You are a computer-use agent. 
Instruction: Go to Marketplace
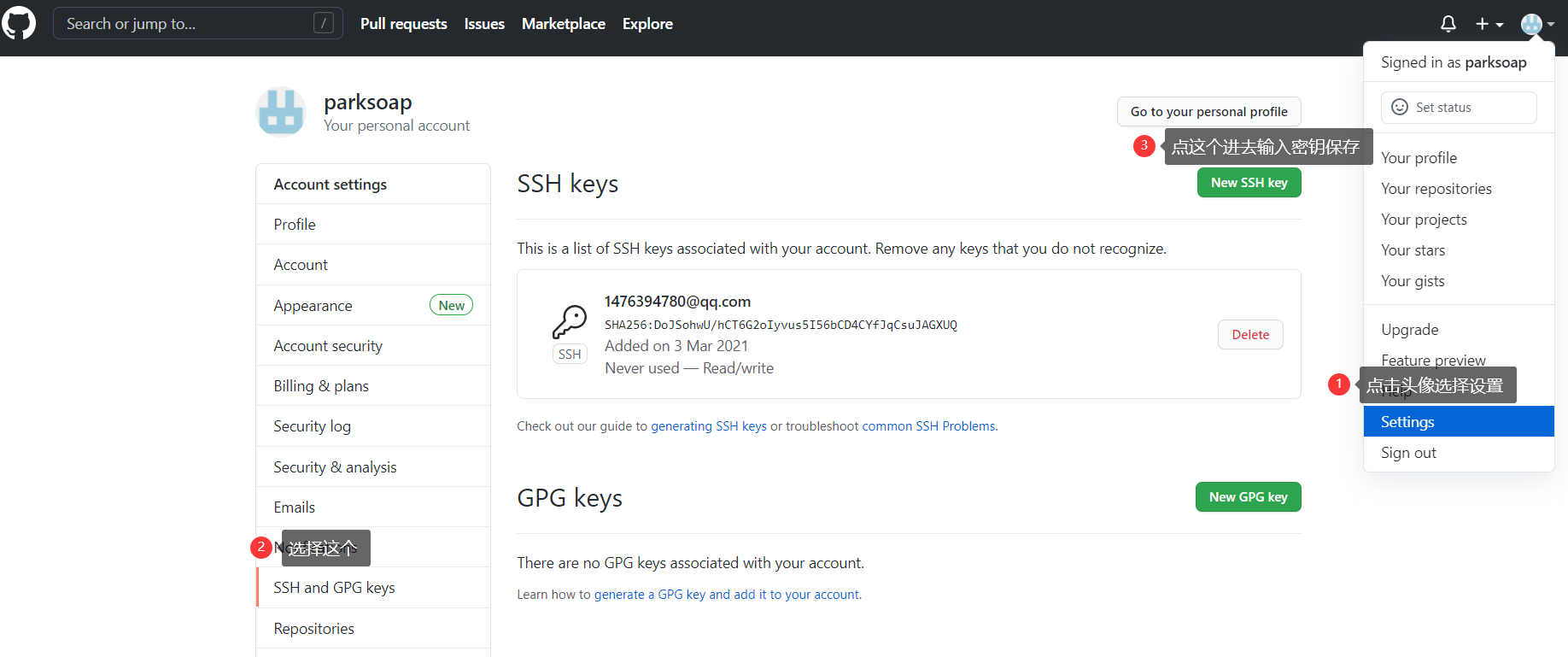564,24
